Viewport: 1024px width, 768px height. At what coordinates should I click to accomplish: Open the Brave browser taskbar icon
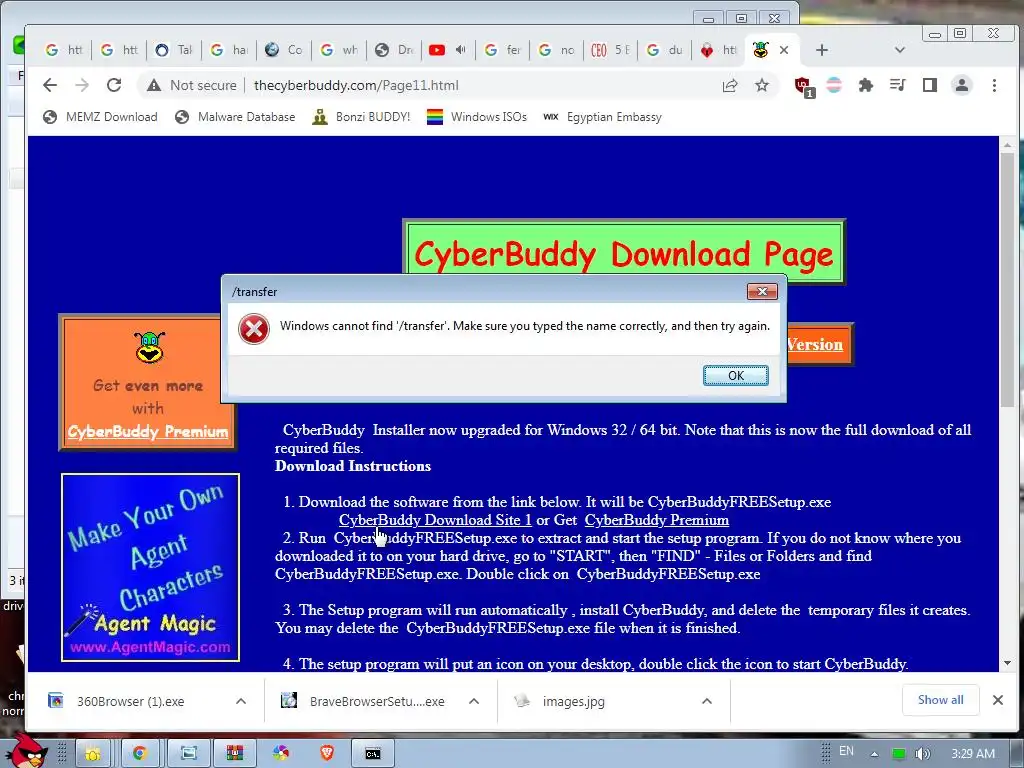coord(327,754)
